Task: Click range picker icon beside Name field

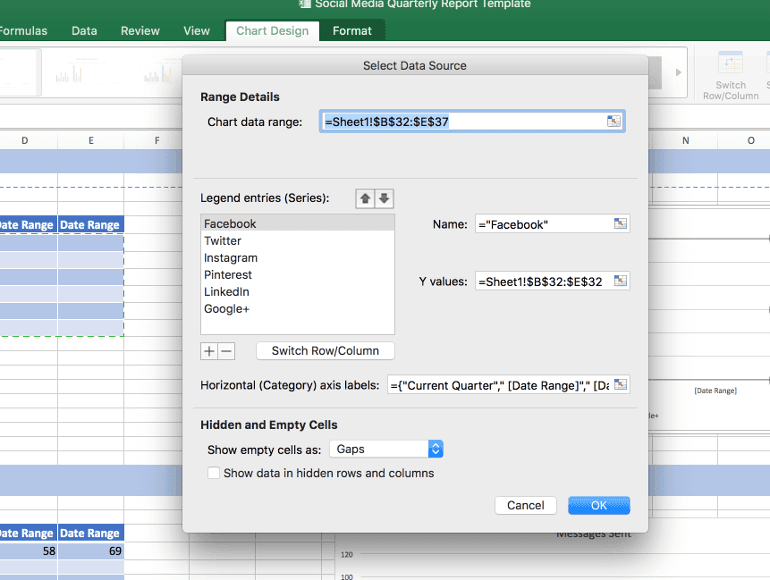Action: (x=620, y=224)
